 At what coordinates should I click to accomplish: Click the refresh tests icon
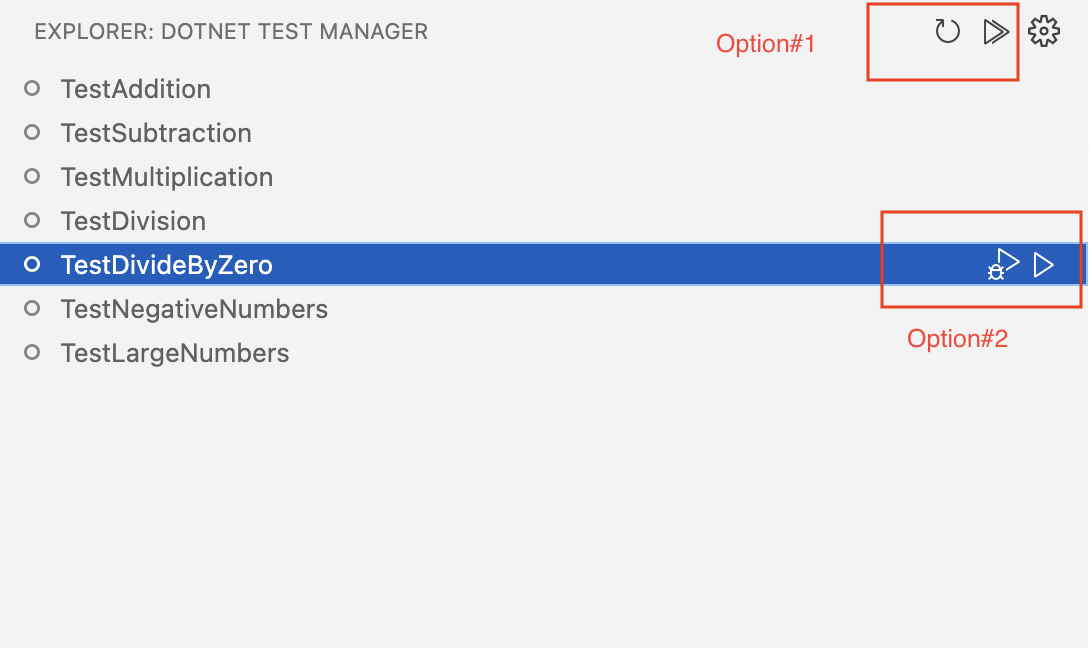tap(947, 31)
